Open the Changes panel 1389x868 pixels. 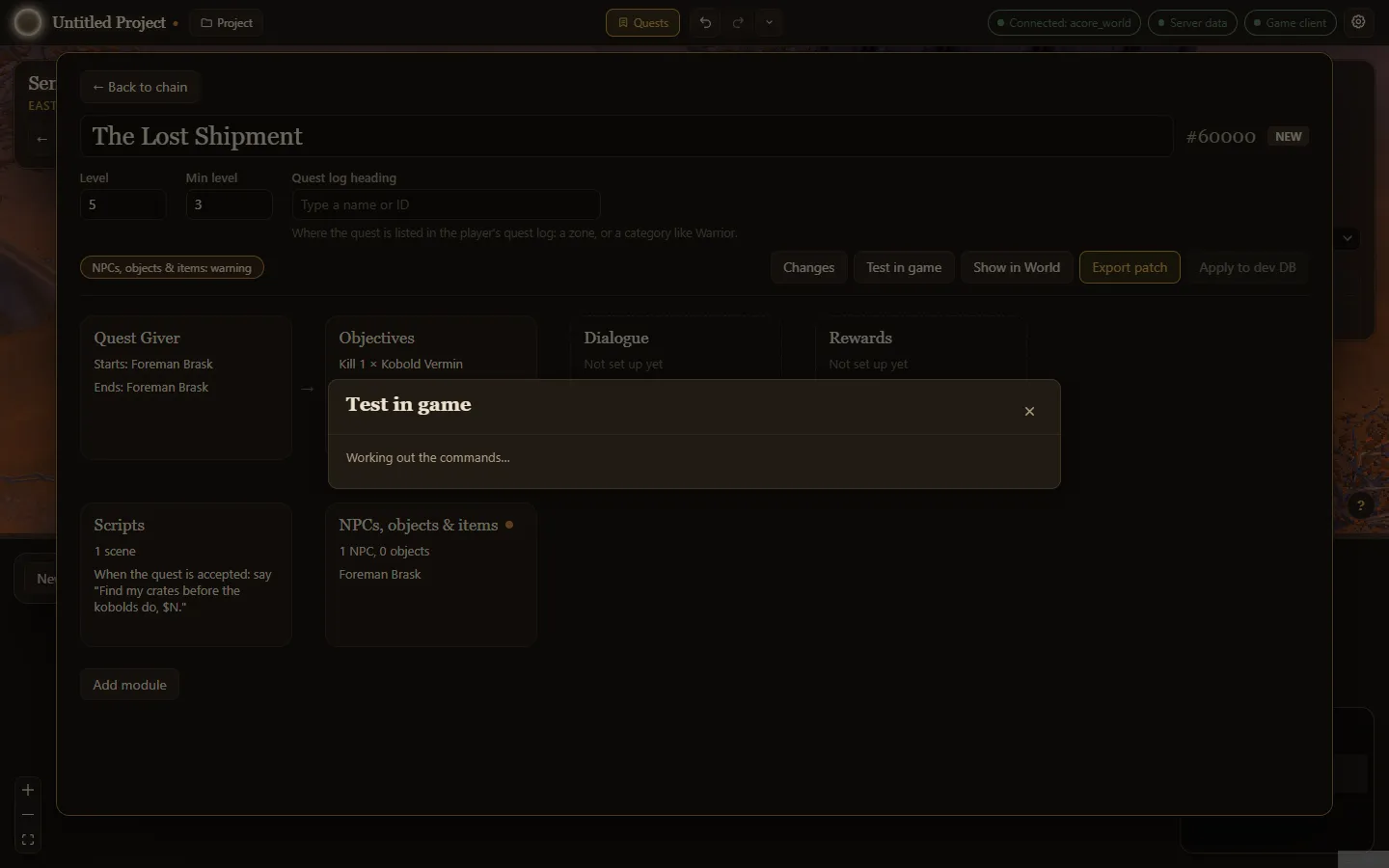click(808, 267)
